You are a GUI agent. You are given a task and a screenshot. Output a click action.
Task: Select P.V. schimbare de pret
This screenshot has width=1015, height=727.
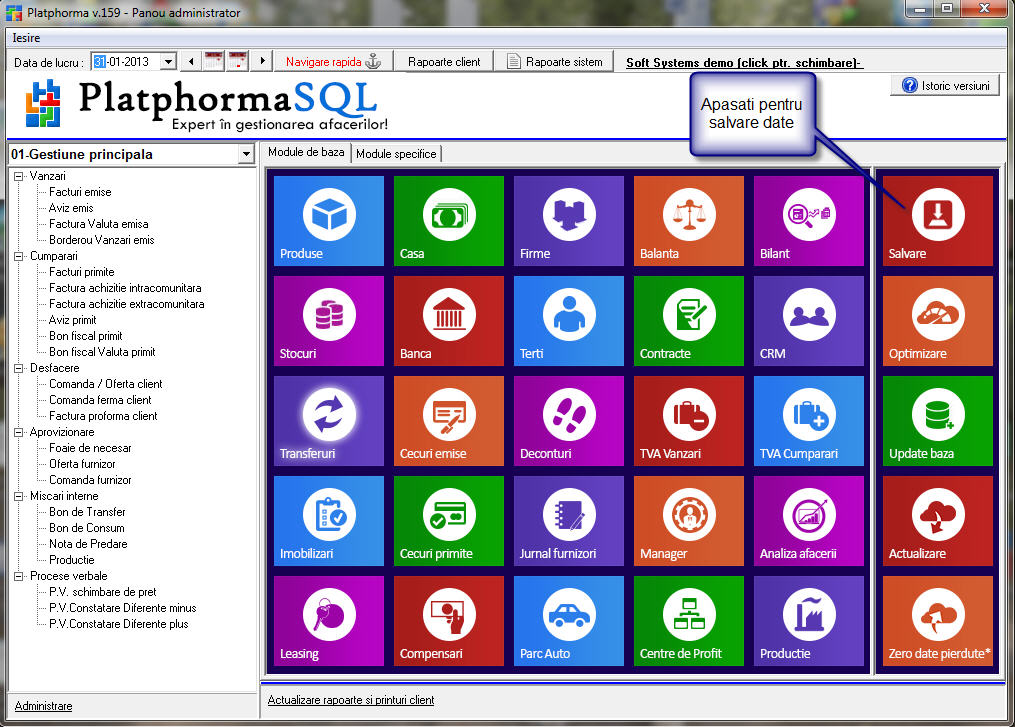click(x=103, y=592)
